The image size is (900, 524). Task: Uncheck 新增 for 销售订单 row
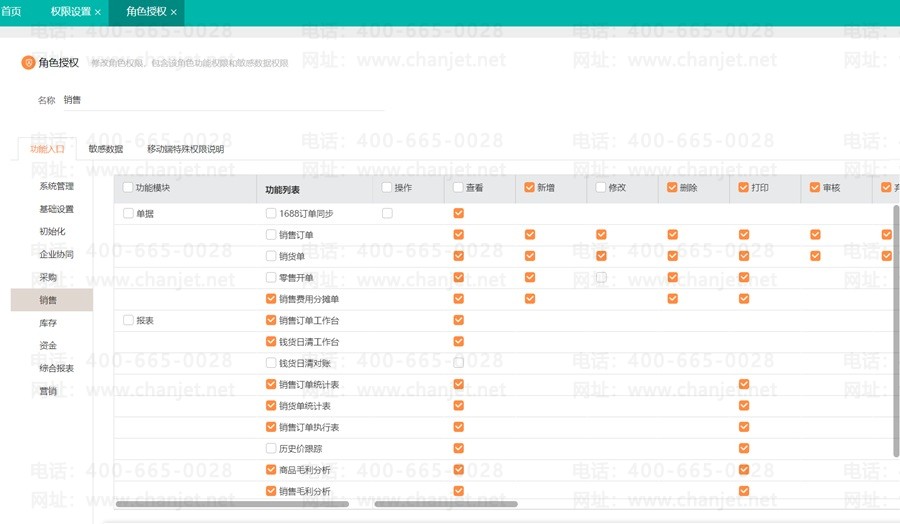pos(530,235)
